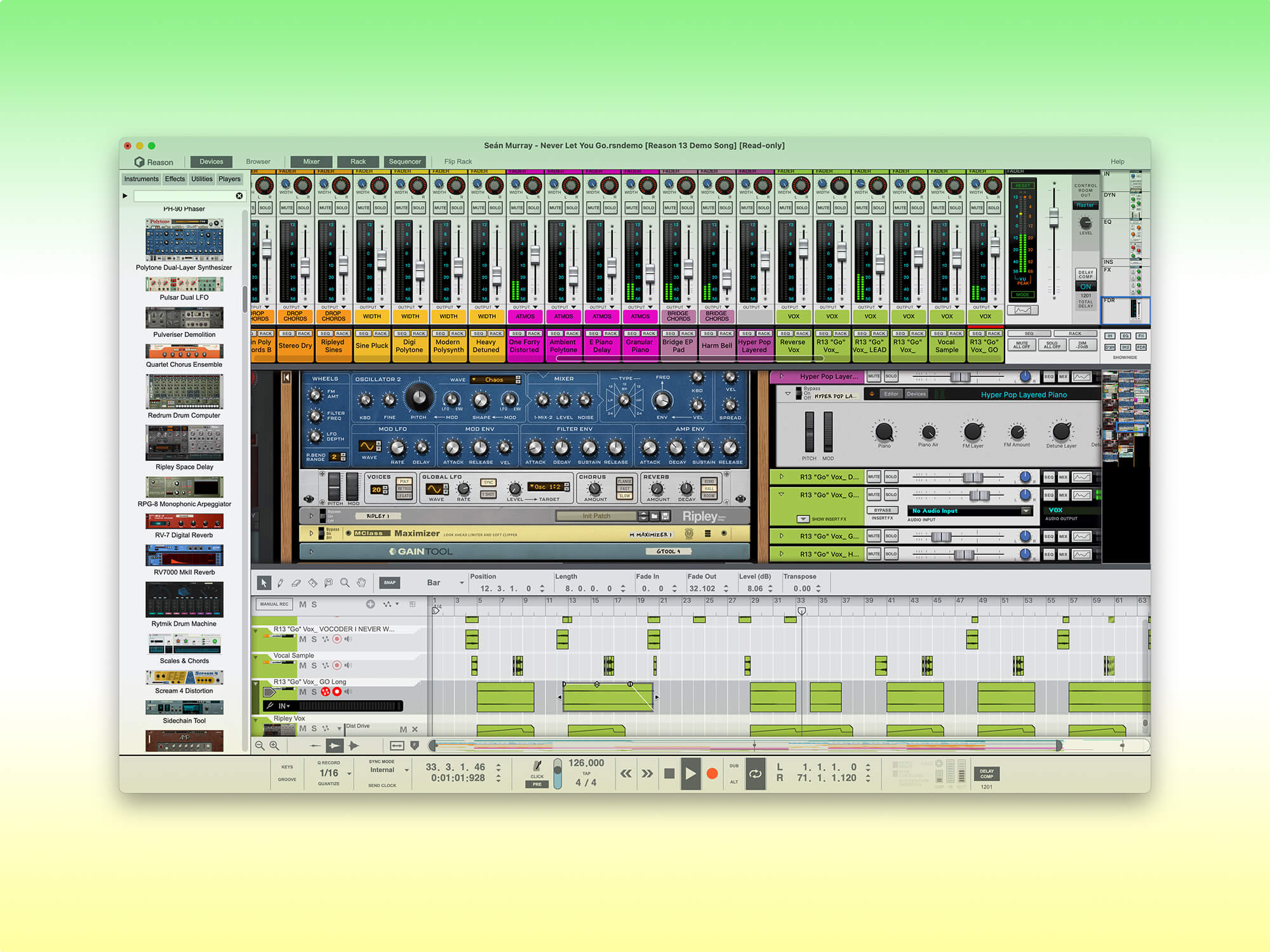Screen dimensions: 1270x952
Task: Click MUTE on Hyper Pop Layer rack channel
Action: coord(874,376)
